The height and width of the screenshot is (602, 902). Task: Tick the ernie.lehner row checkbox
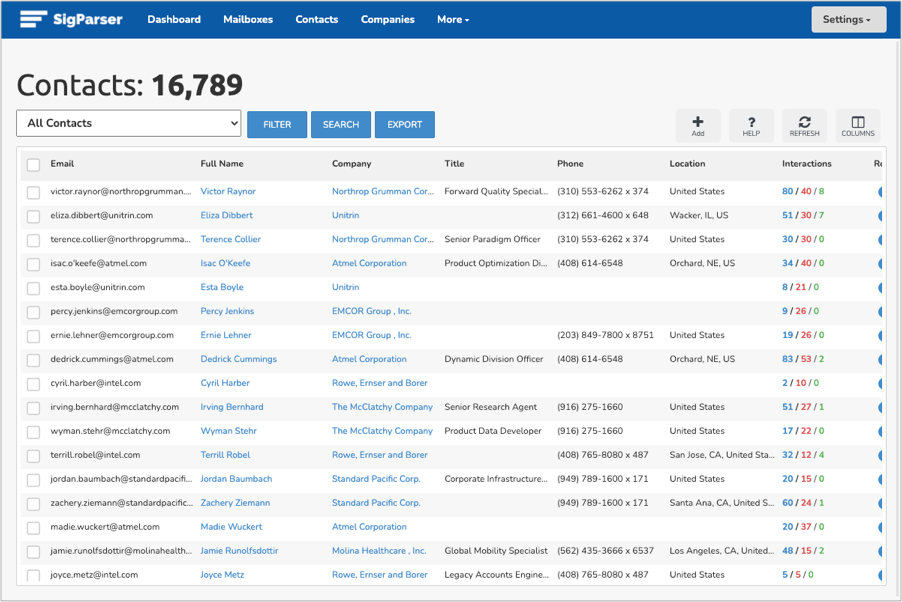coord(33,336)
